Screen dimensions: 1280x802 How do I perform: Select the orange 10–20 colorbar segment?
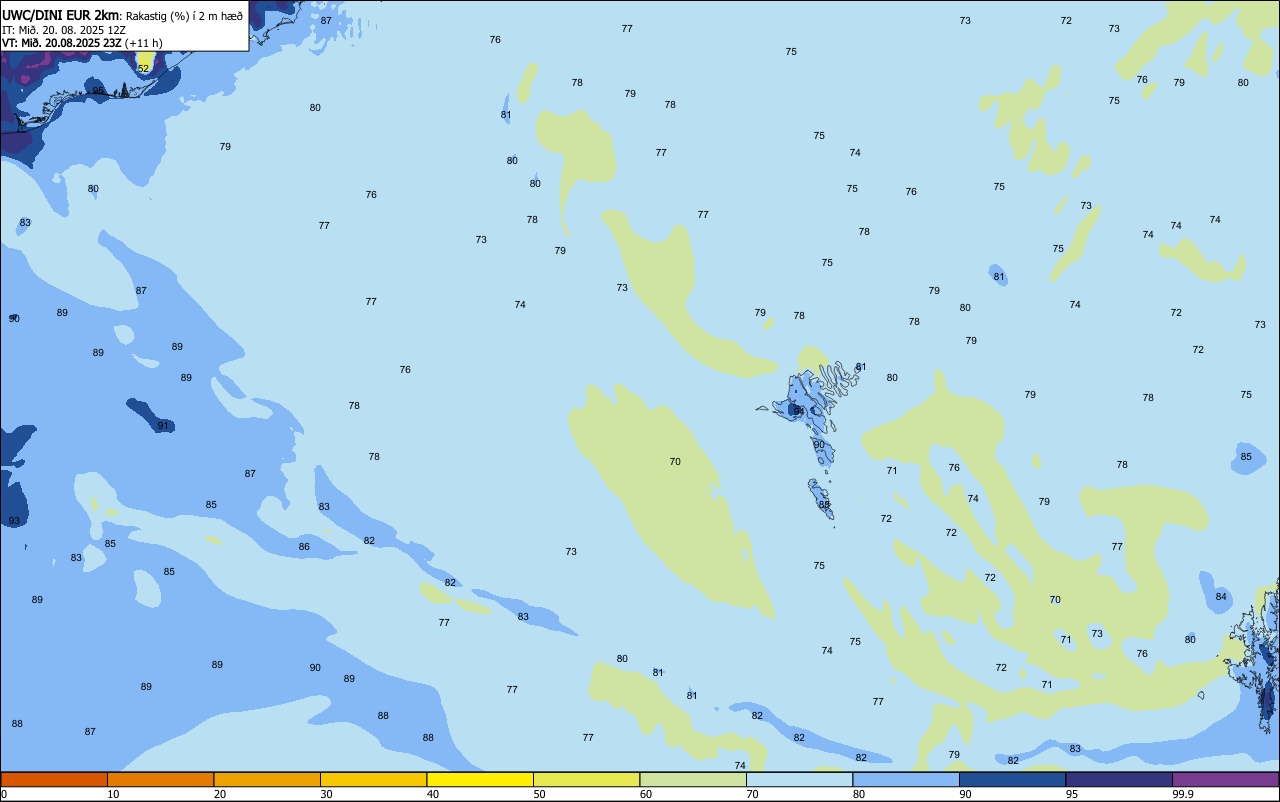pyautogui.click(x=160, y=779)
